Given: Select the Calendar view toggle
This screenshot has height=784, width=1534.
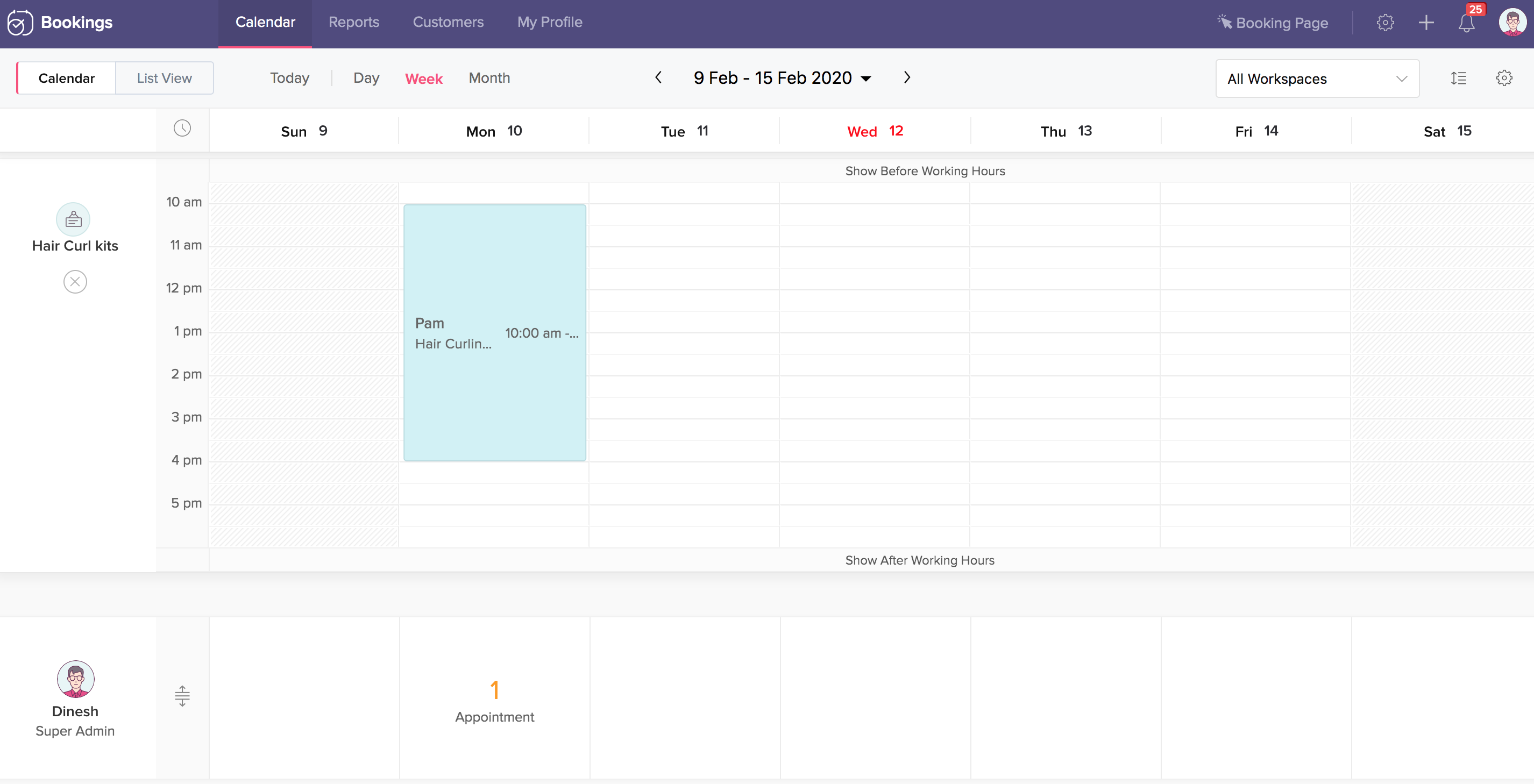Looking at the screenshot, I should 66,78.
